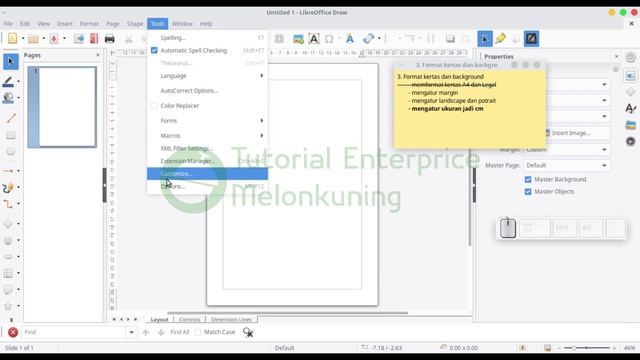Click the Print icon
Screen dimensions: 640x360
point(109,39)
